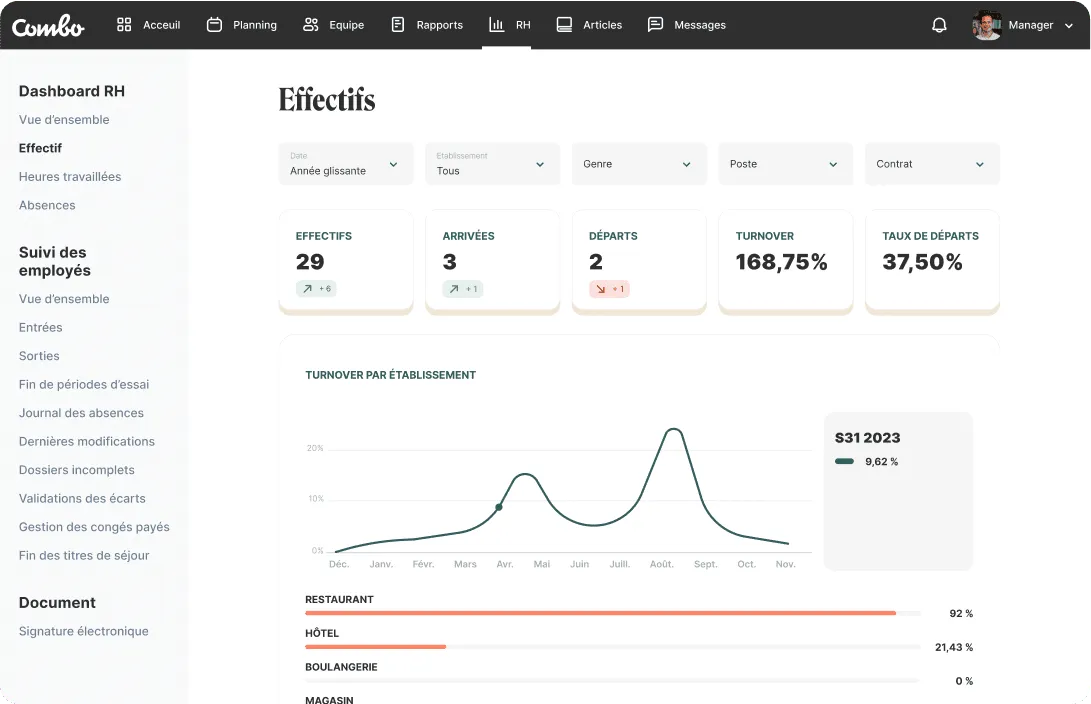This screenshot has width=1091, height=704.
Task: Click the Accueil grid icon
Action: (x=123, y=25)
